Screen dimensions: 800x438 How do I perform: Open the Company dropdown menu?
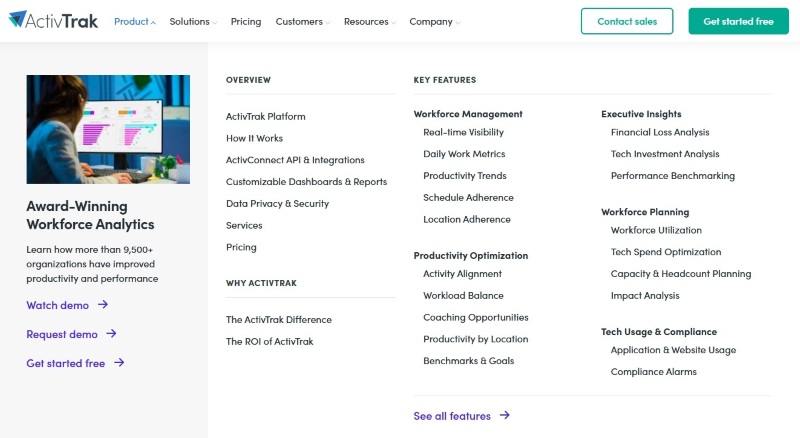click(x=434, y=21)
